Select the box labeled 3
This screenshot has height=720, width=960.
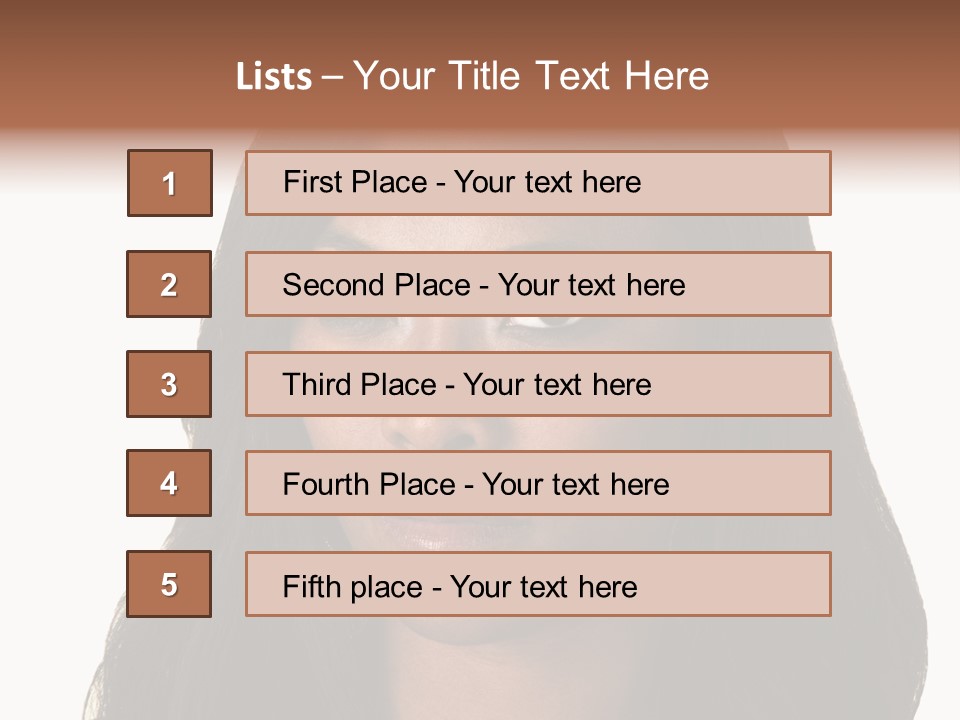tap(169, 384)
